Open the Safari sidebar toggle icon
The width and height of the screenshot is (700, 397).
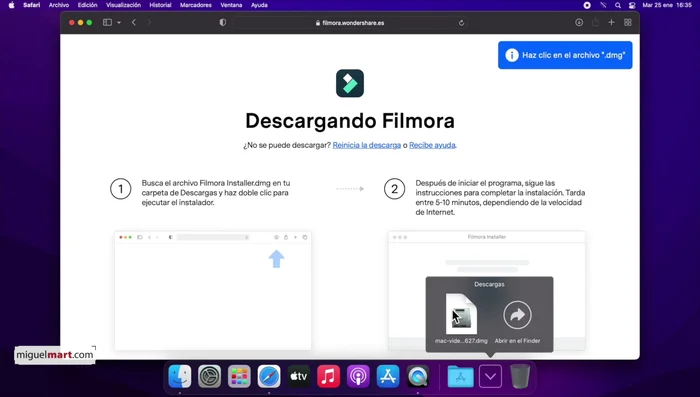tap(107, 22)
